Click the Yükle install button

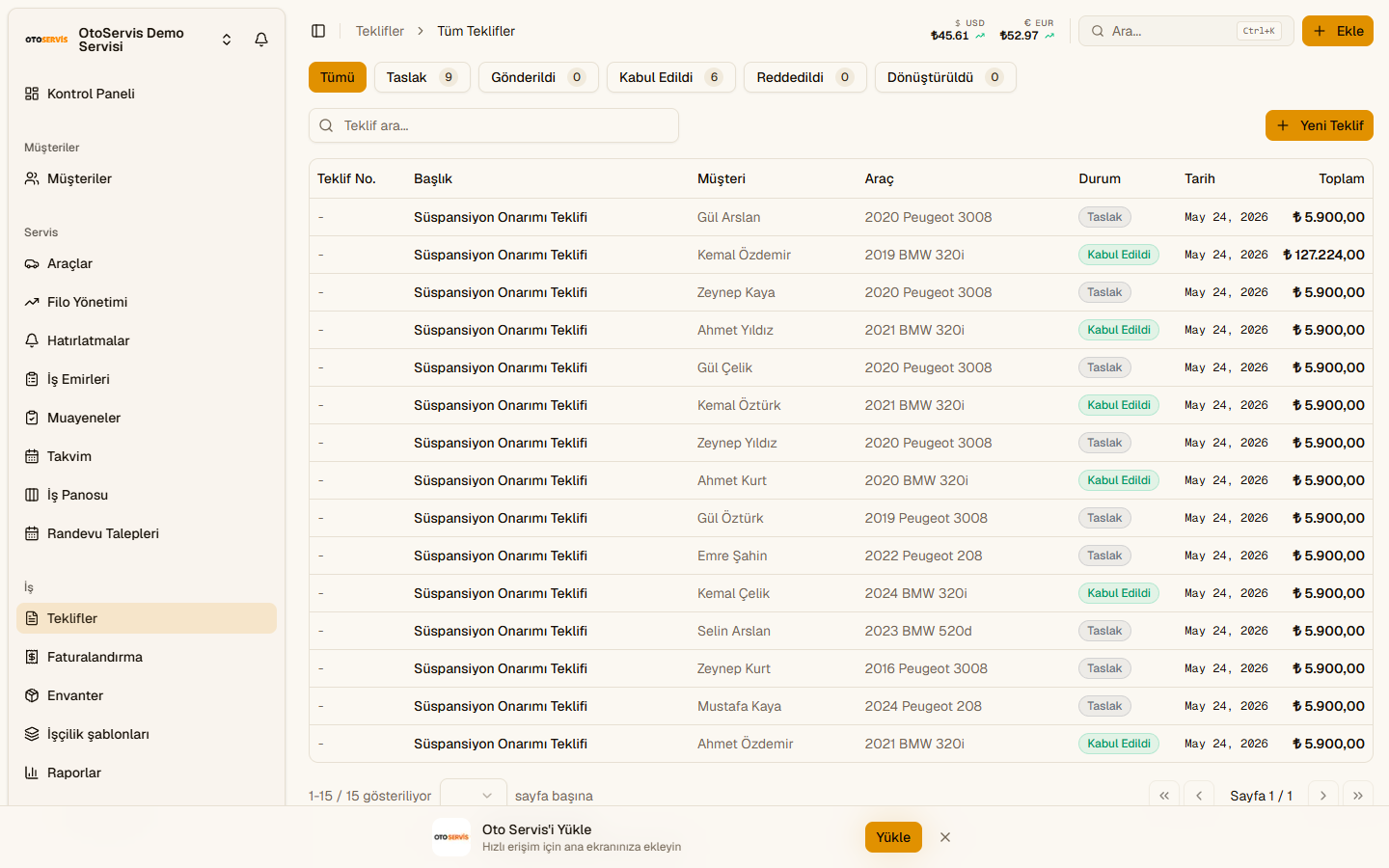(893, 837)
